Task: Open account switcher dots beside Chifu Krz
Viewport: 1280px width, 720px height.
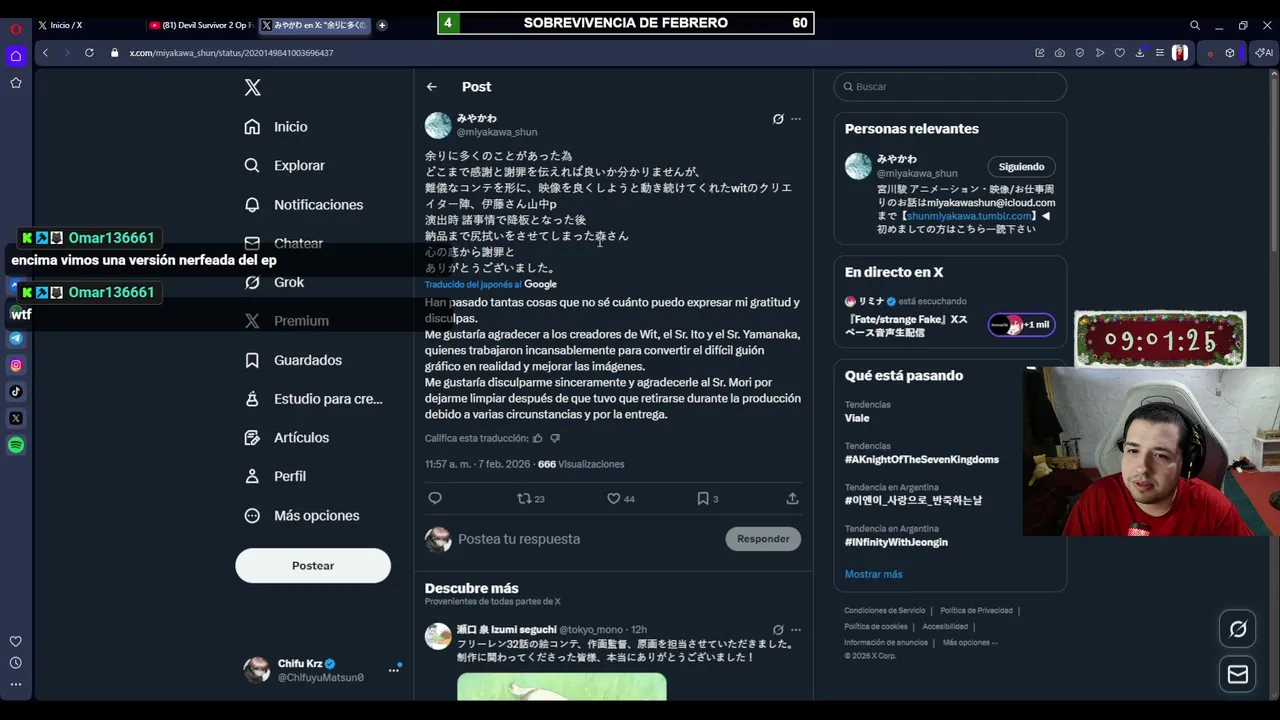Action: point(394,670)
